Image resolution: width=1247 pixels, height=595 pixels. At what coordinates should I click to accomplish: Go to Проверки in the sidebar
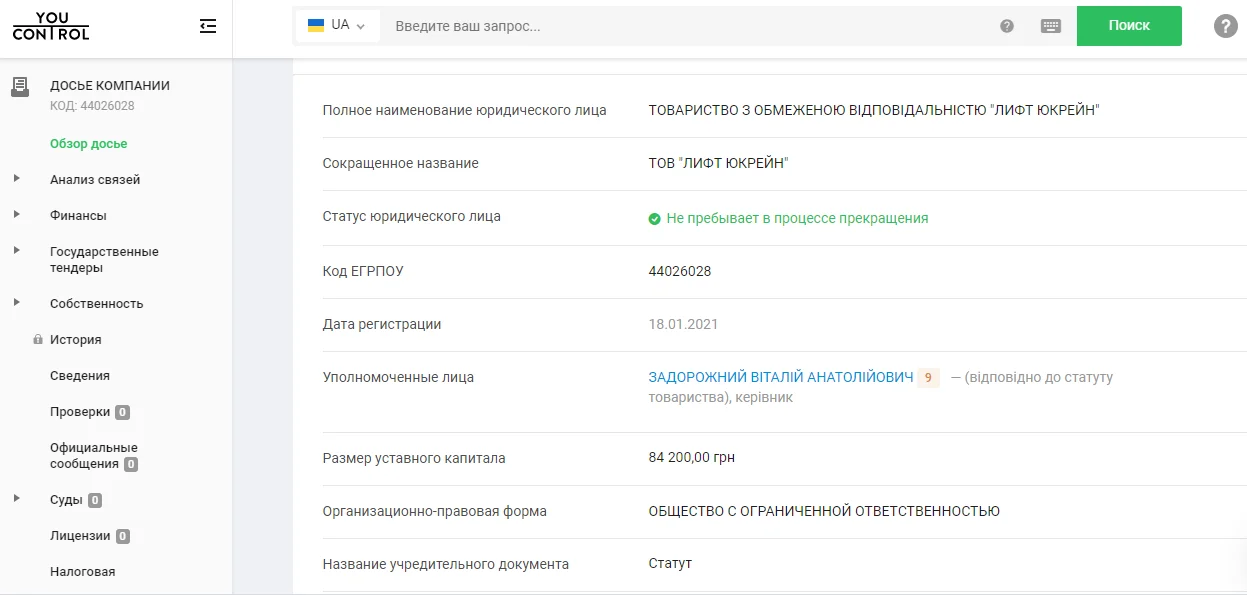pyautogui.click(x=80, y=412)
